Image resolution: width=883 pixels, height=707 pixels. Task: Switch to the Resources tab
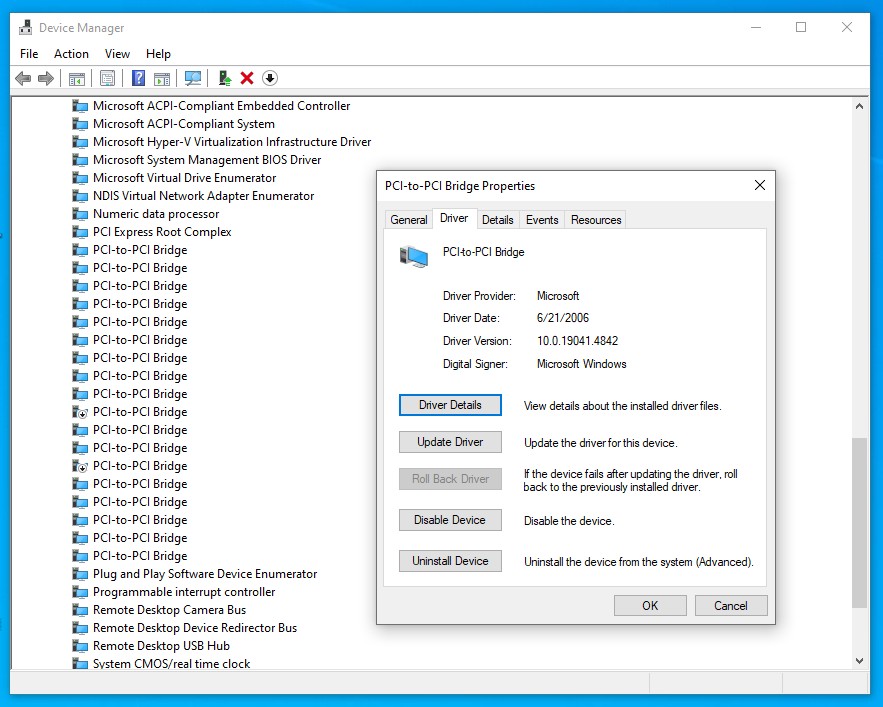tap(596, 220)
